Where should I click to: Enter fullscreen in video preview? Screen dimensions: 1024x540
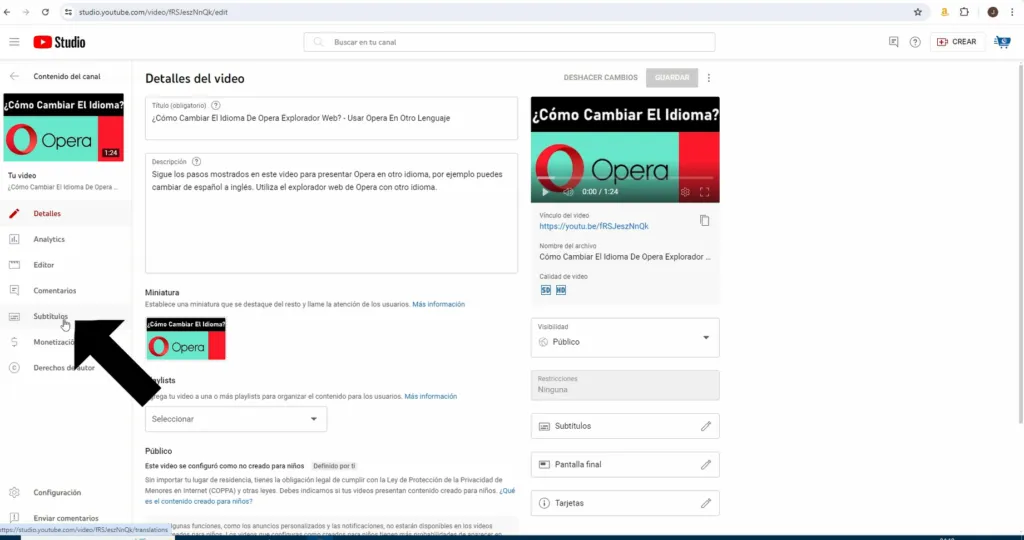705,192
